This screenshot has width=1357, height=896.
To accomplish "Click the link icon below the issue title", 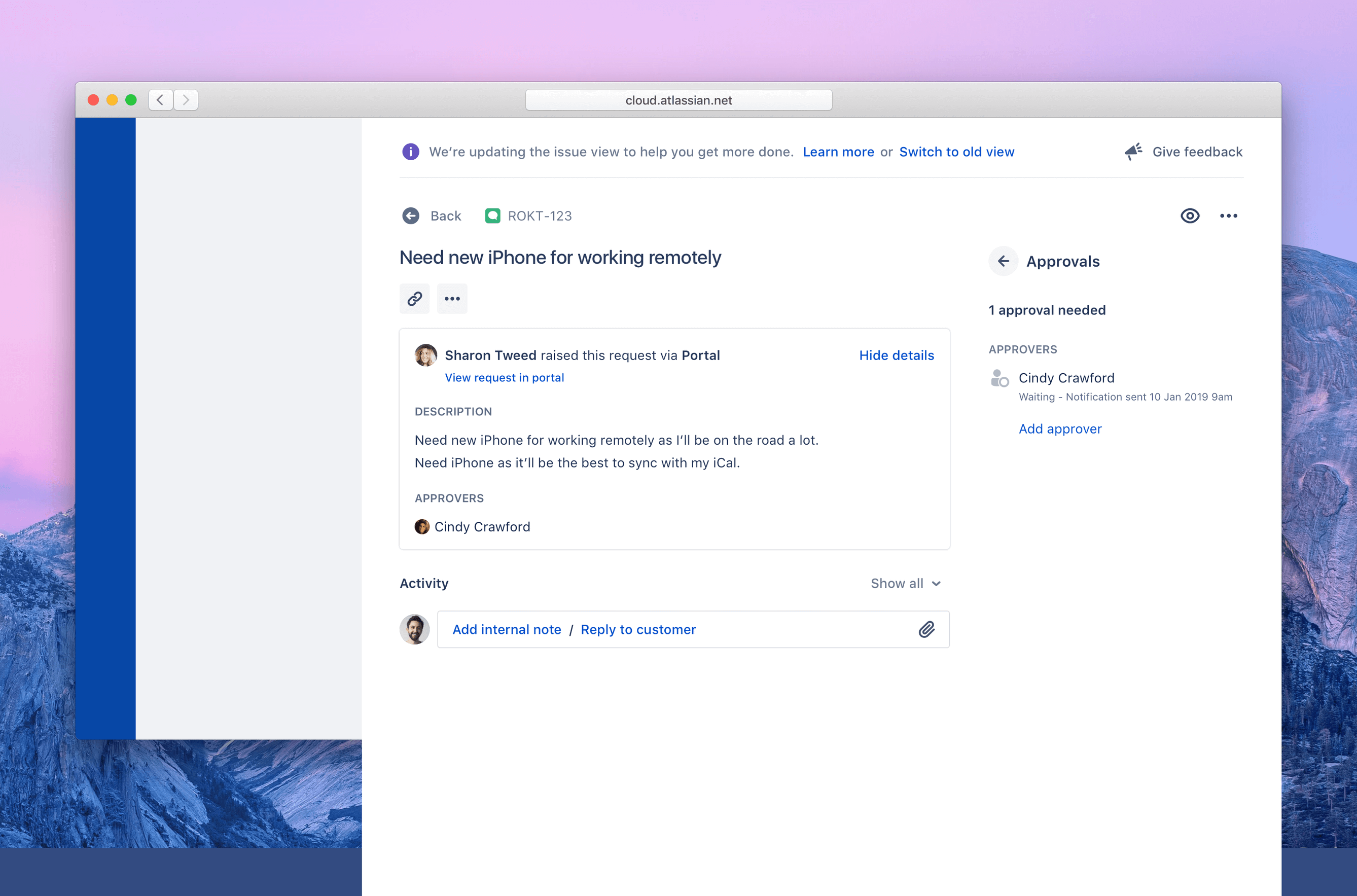I will coord(414,298).
